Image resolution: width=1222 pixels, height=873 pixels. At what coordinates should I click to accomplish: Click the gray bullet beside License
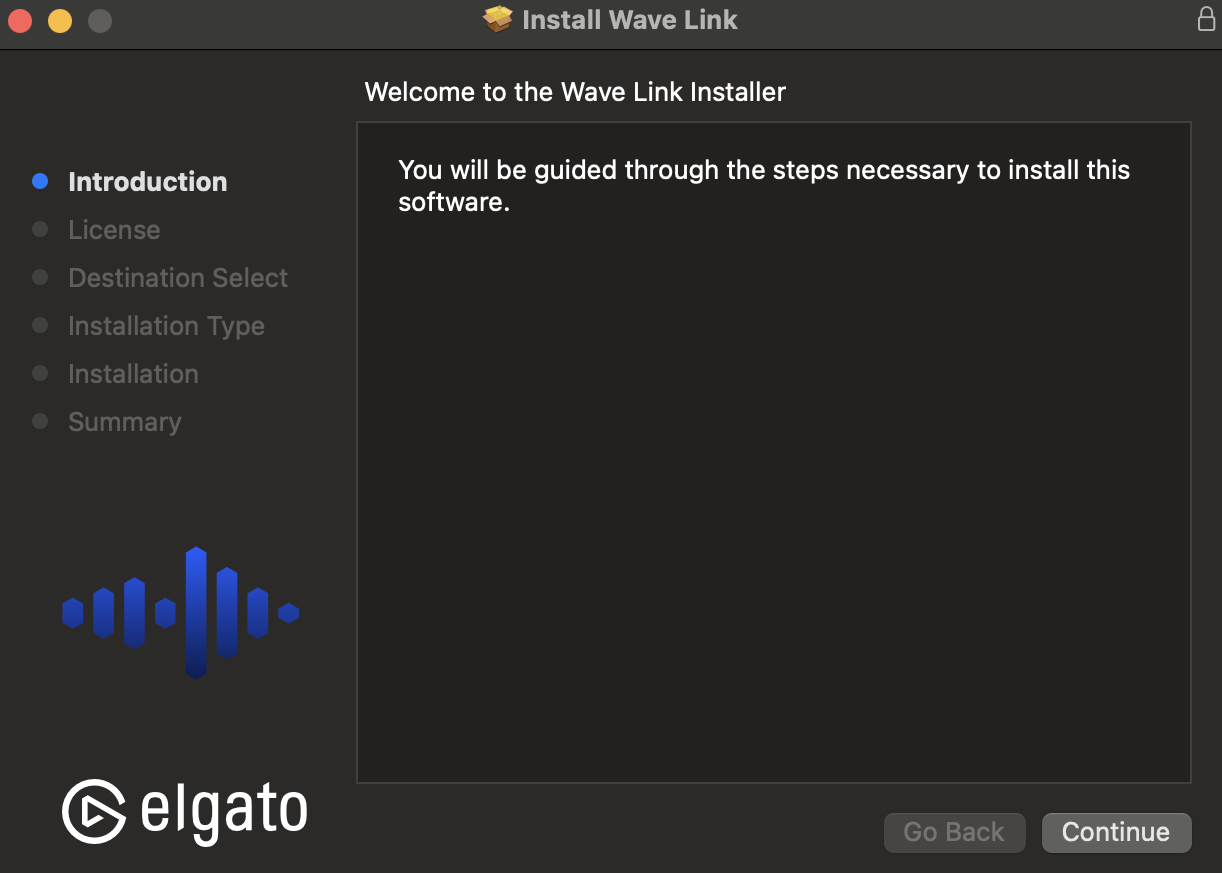click(x=40, y=229)
